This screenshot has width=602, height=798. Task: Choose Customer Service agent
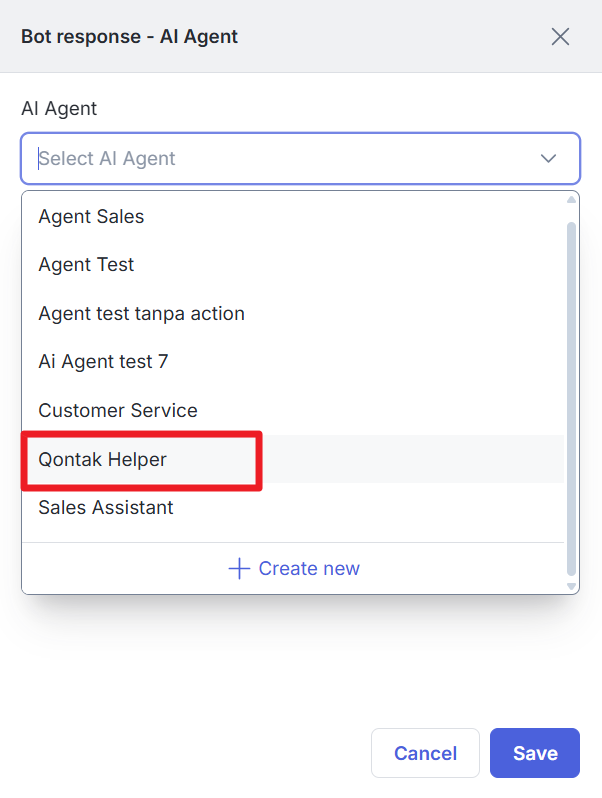(x=118, y=410)
